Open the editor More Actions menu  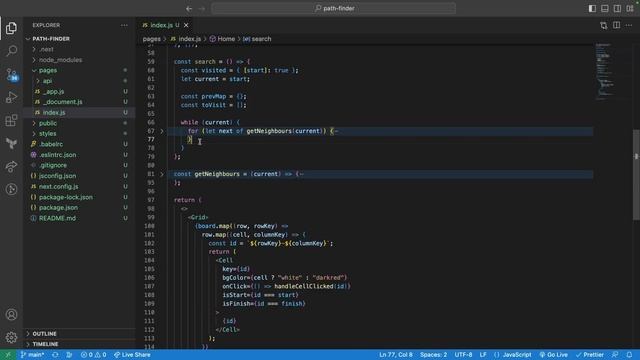(x=629, y=25)
